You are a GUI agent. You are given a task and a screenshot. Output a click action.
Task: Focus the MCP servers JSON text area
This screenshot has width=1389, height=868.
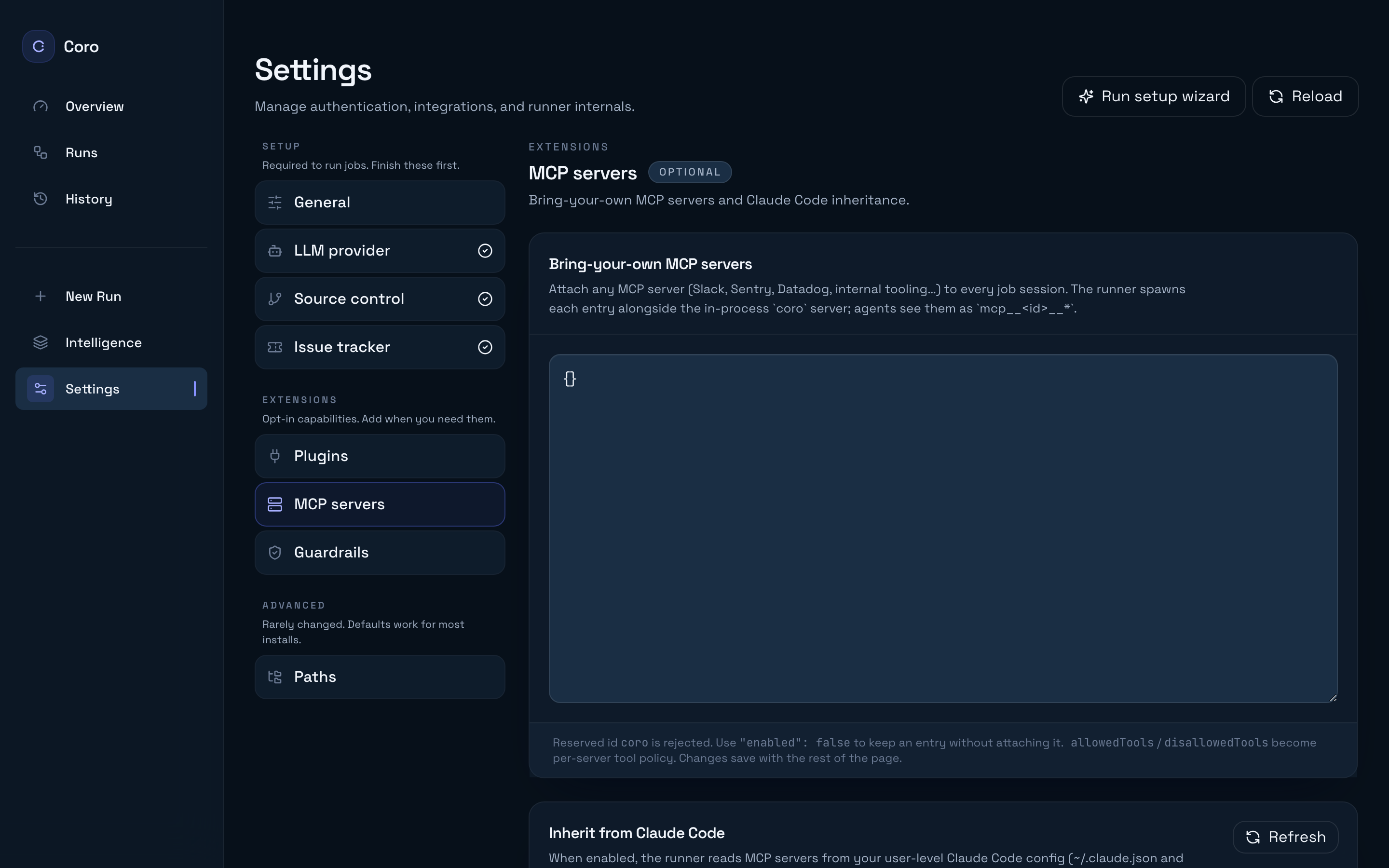(943, 529)
